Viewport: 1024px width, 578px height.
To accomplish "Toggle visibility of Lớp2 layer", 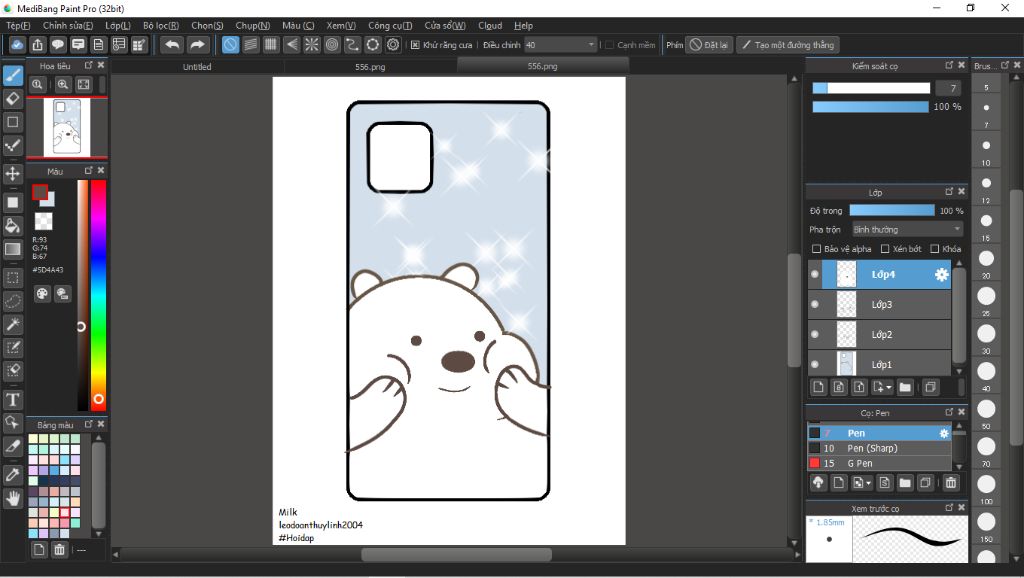I will pos(814,334).
